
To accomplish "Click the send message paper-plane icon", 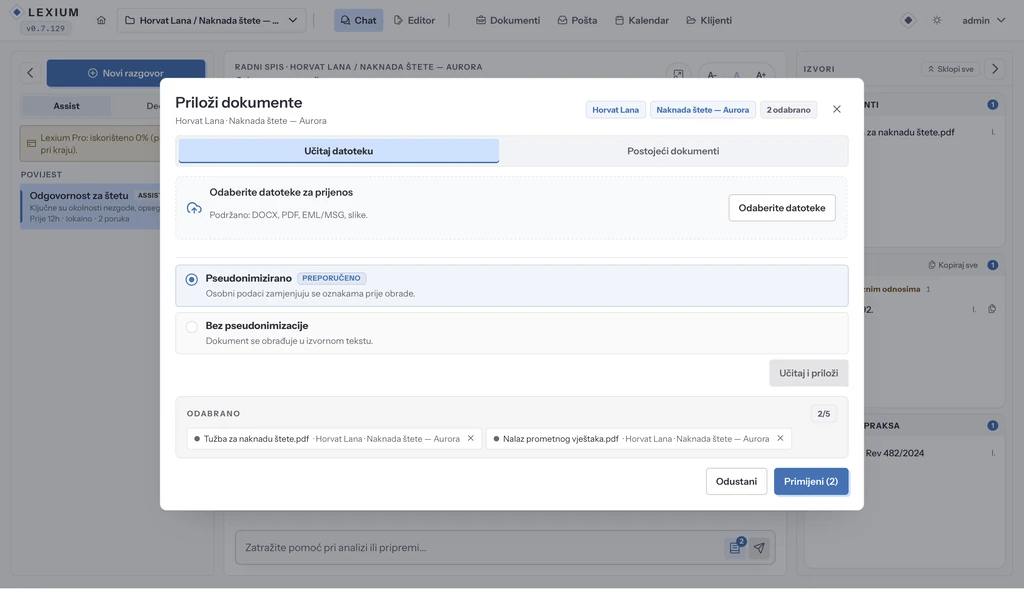I will click(x=759, y=548).
